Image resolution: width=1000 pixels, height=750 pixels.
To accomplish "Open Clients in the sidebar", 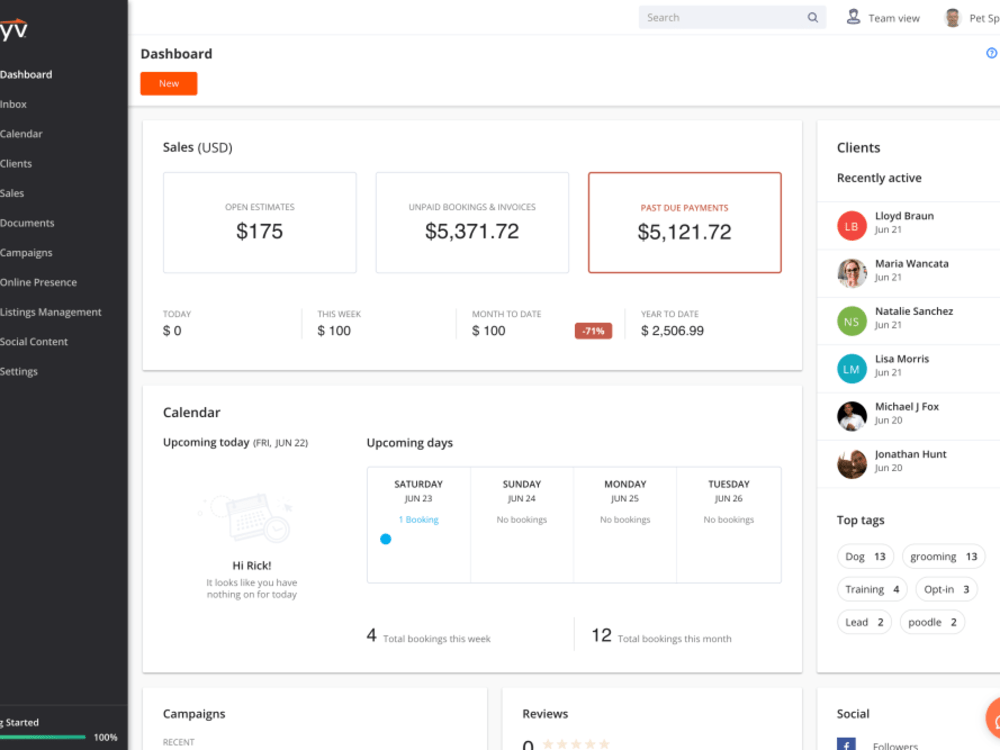I will [16, 163].
